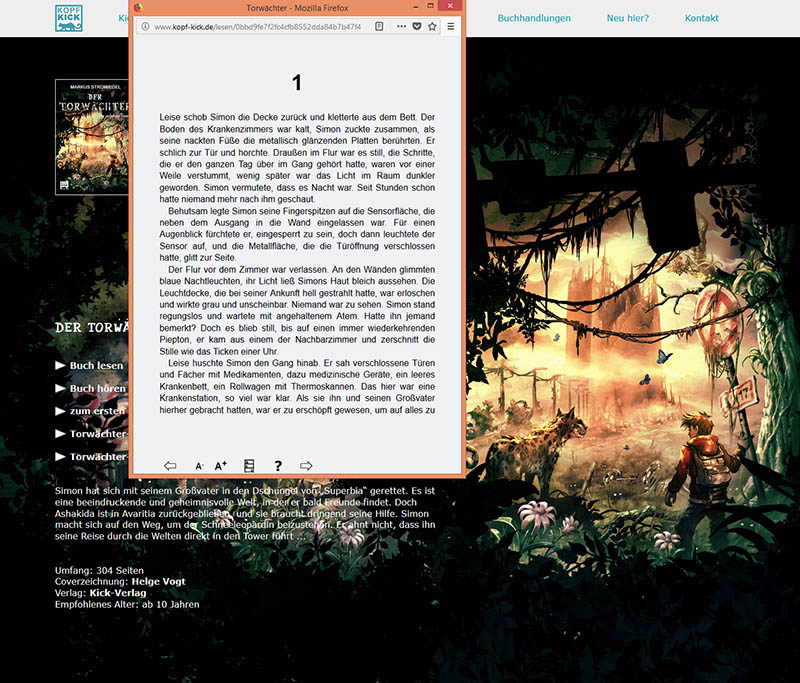Click zum ersten link in book menu
The width and height of the screenshot is (800, 683).
(97, 411)
